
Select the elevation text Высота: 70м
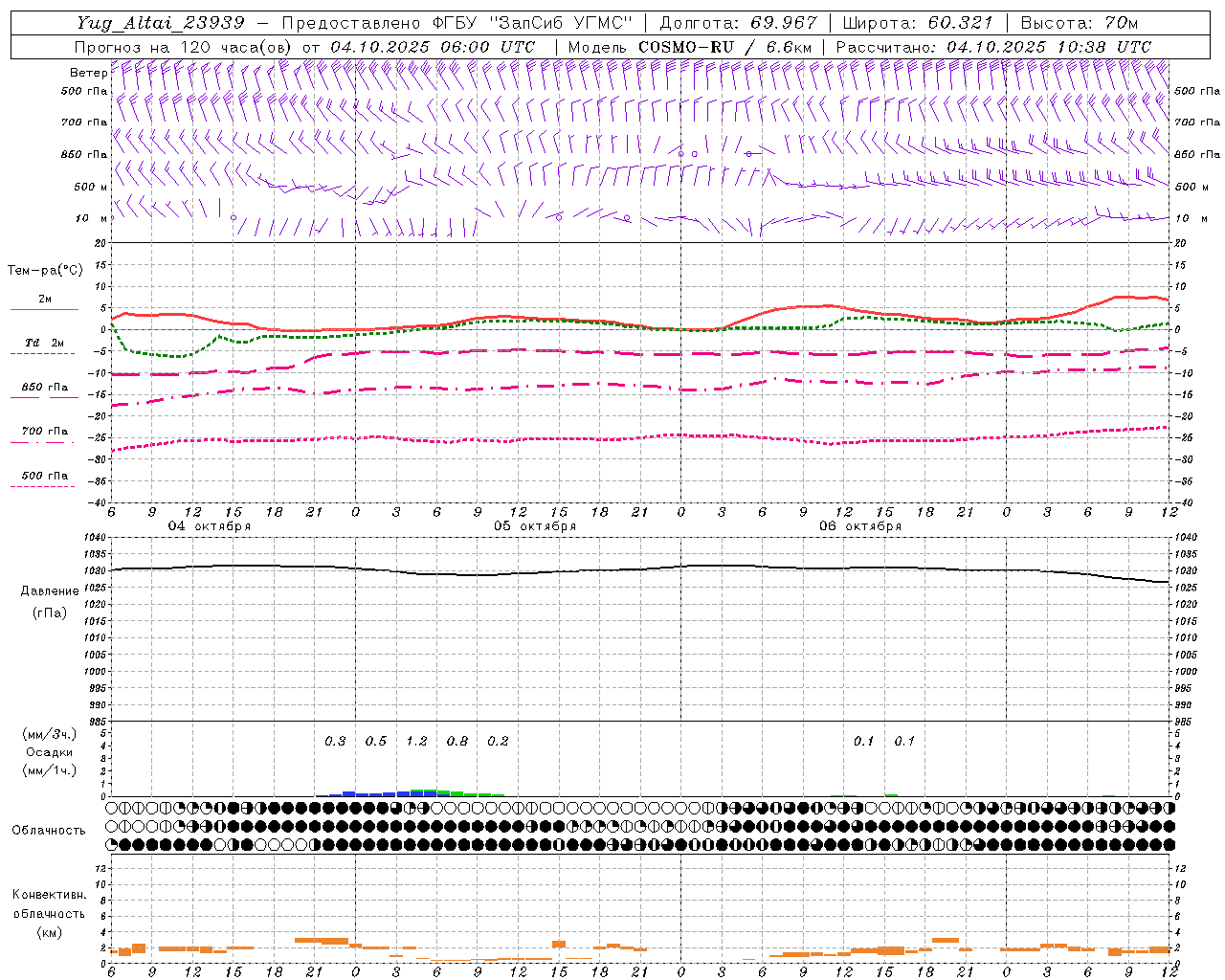point(1080,23)
